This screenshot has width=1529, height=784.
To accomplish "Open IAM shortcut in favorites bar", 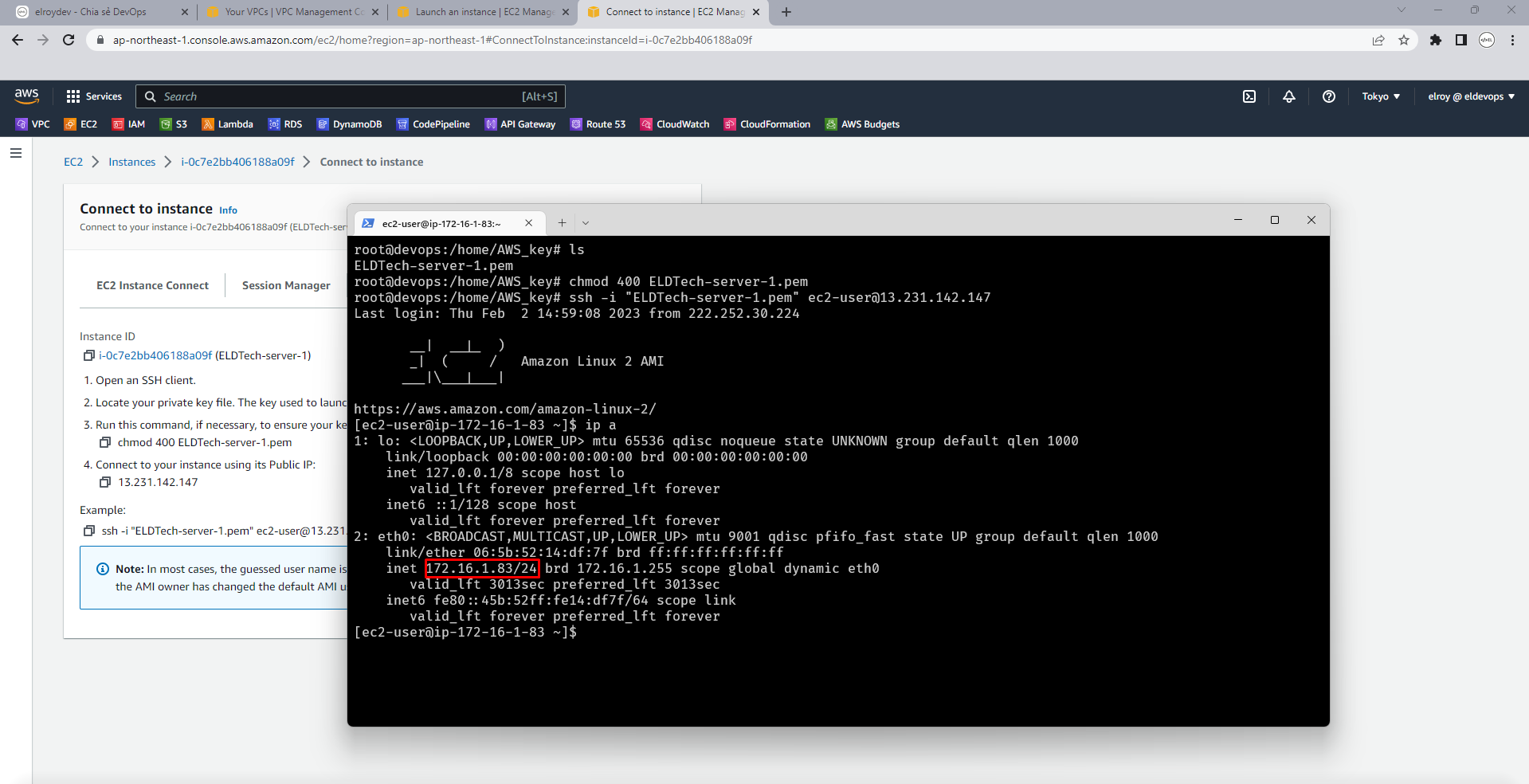I will [128, 124].
